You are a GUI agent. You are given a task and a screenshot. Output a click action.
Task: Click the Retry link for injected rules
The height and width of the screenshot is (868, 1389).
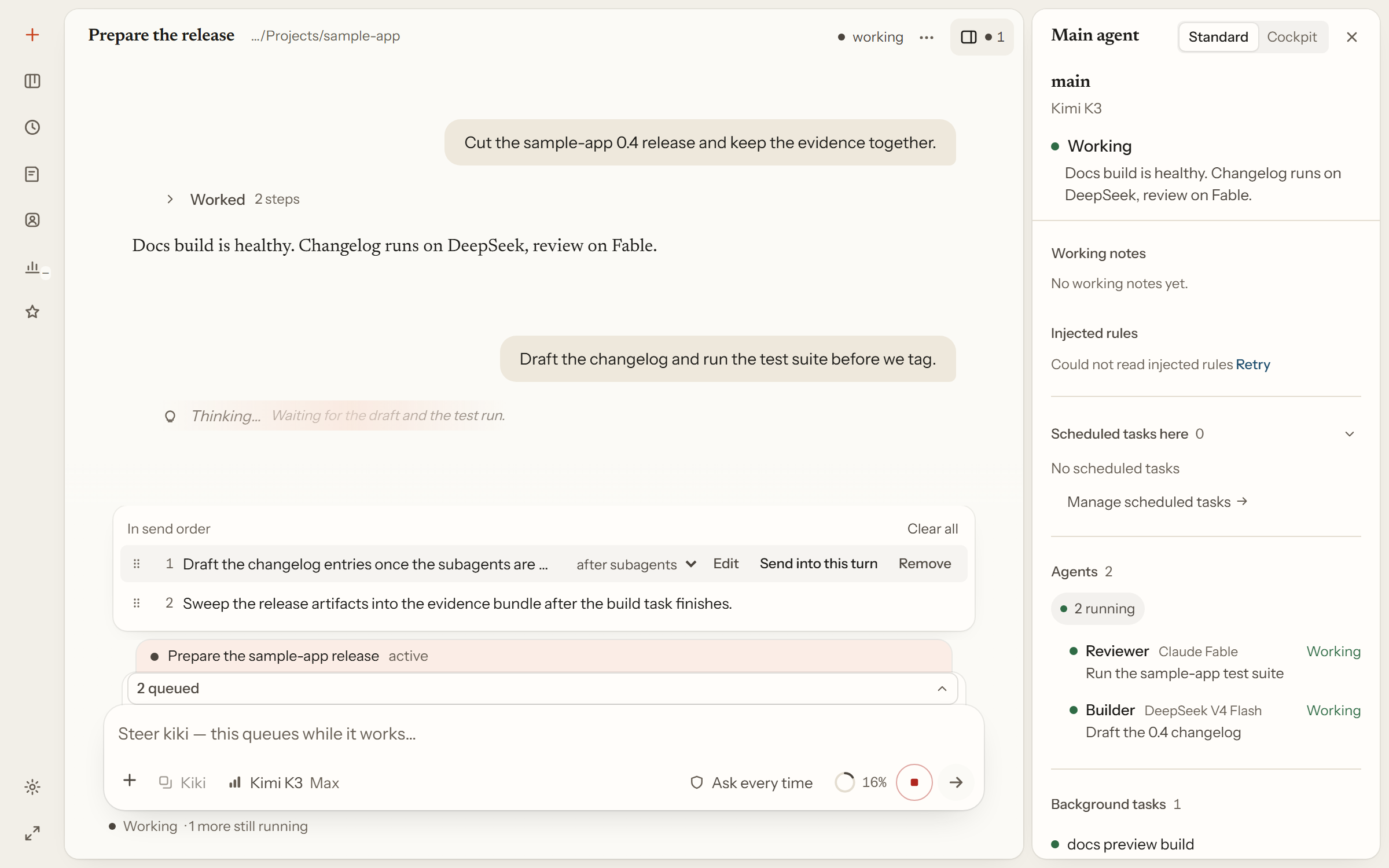pyautogui.click(x=1253, y=365)
